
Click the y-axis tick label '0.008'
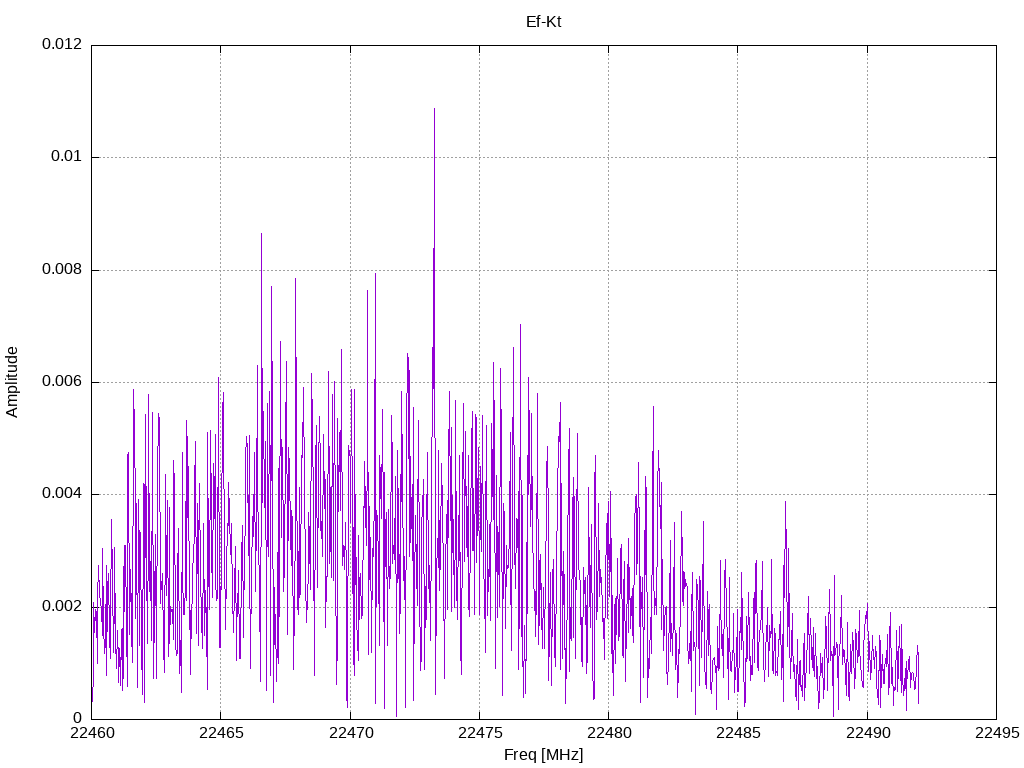tap(62, 270)
